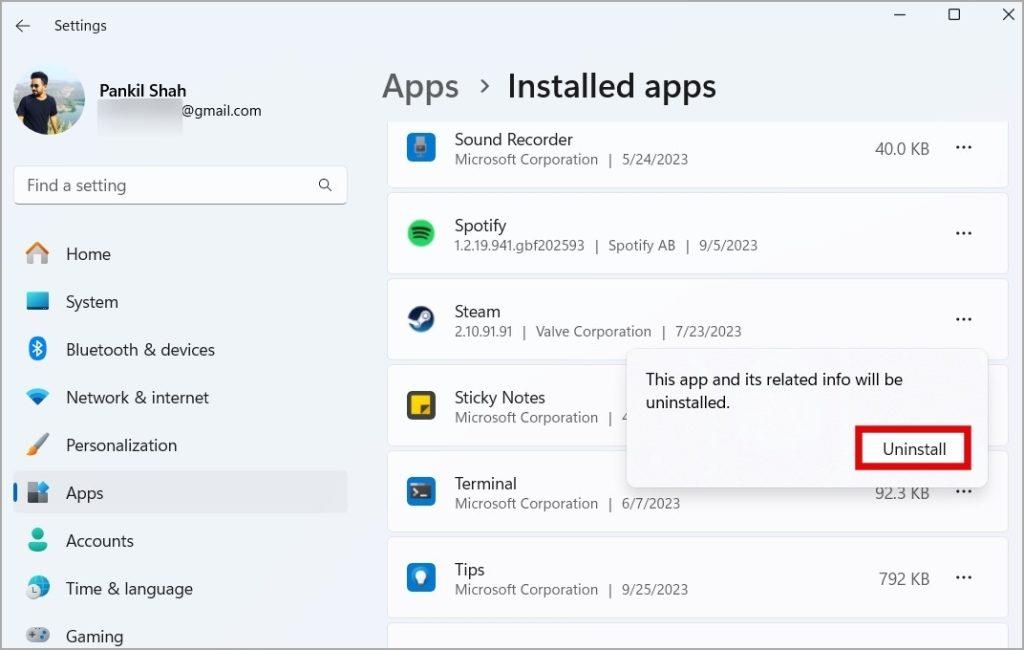Open Time & language settings

click(180, 589)
